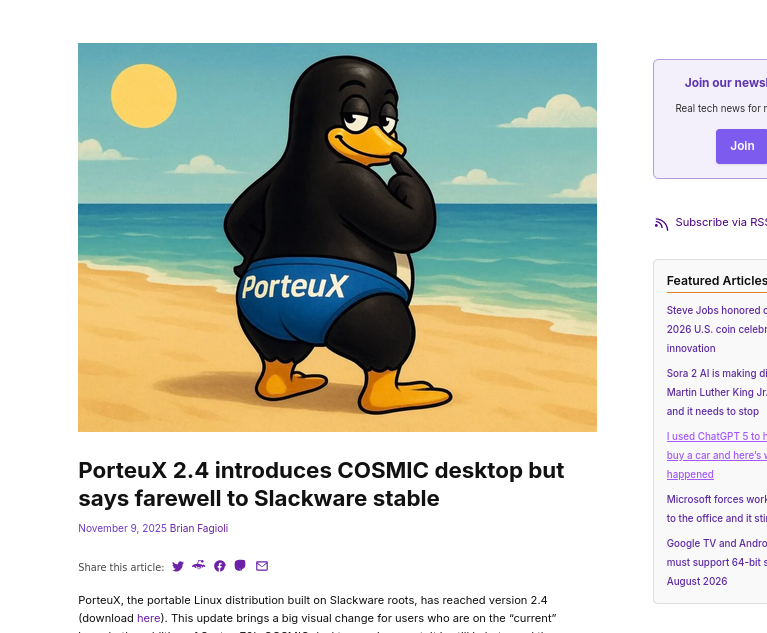Open 'I used ChatGPT 5' article
The image size is (767, 633).
click(716, 455)
